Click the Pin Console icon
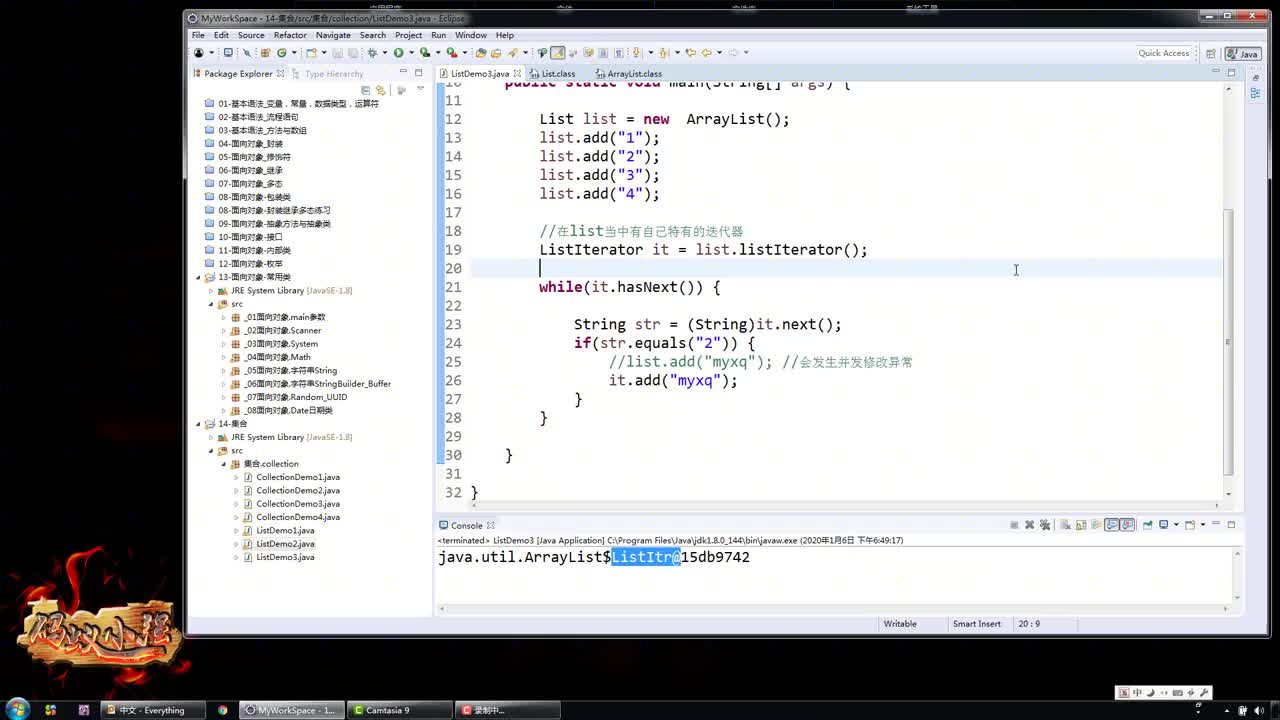The width and height of the screenshot is (1280, 720). click(1147, 525)
